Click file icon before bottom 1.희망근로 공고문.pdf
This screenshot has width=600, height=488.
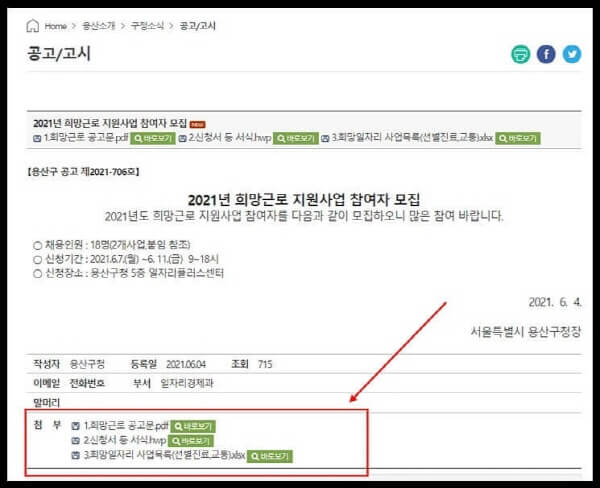[x=76, y=426]
